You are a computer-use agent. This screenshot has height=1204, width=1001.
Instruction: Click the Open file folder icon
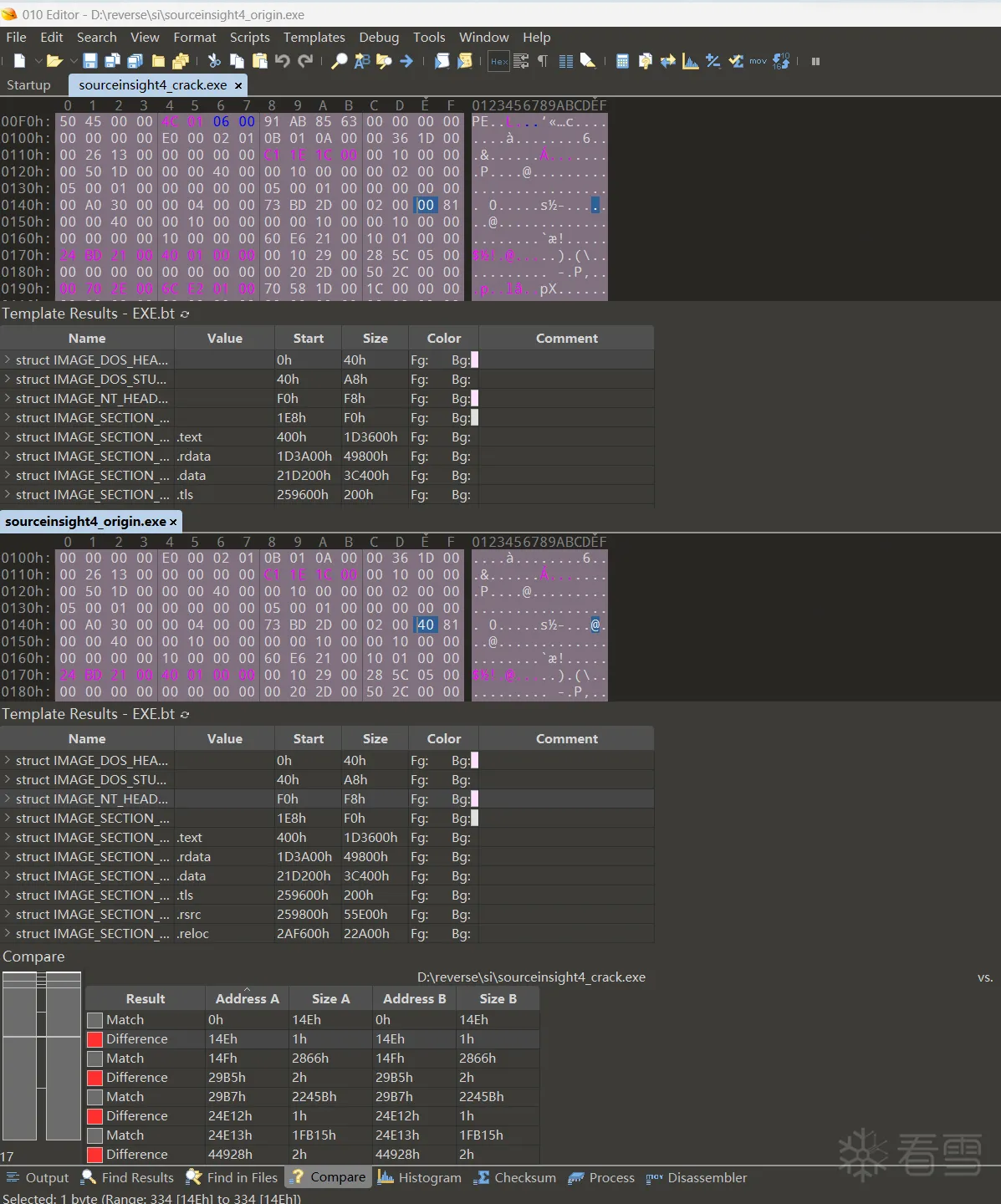pyautogui.click(x=54, y=61)
